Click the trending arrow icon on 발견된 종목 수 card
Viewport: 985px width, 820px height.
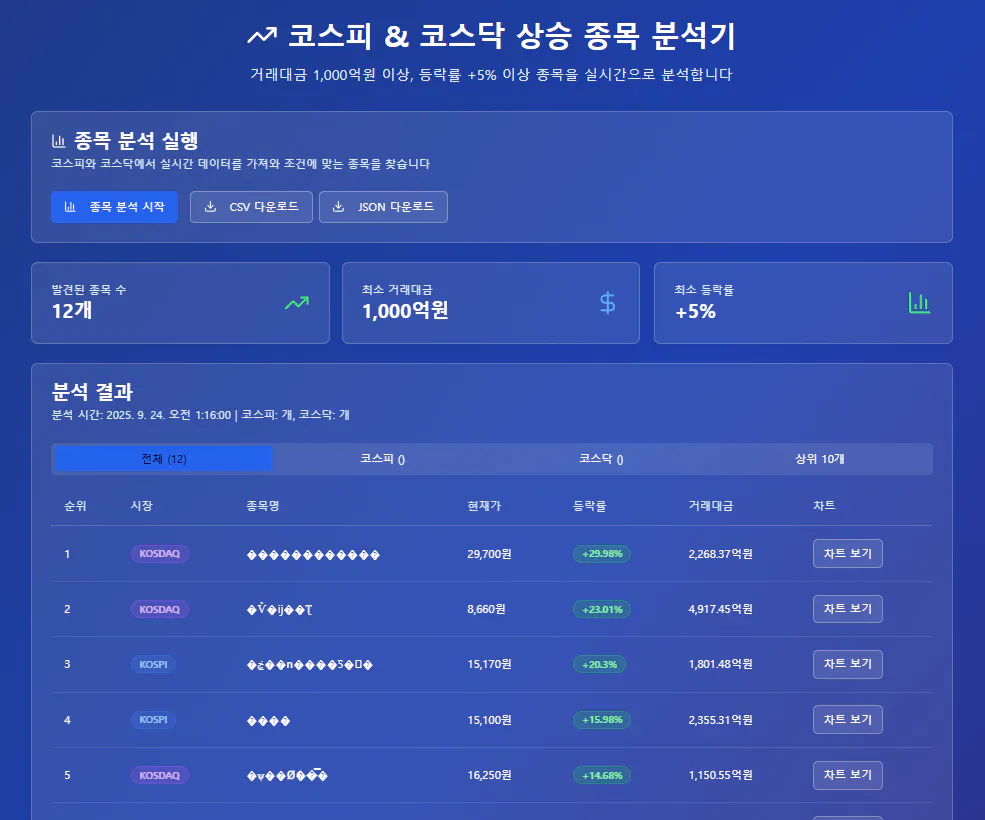[x=295, y=300]
